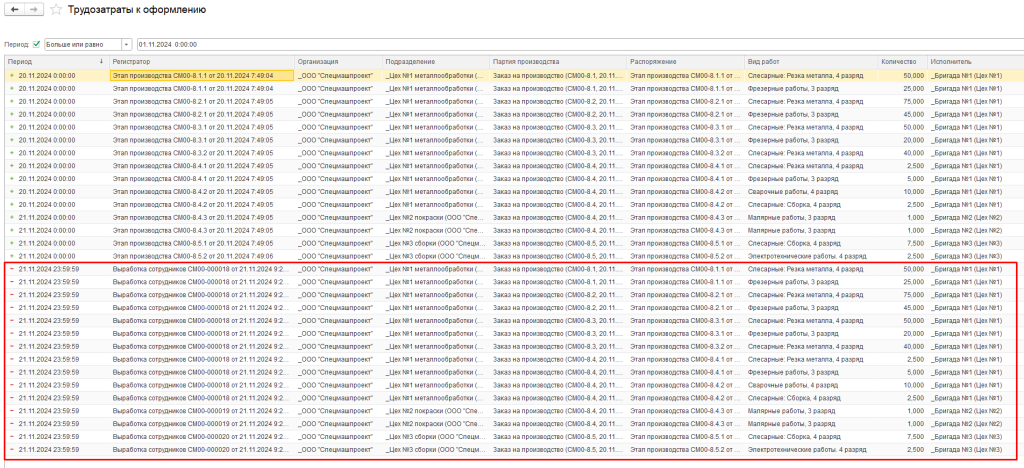The height and width of the screenshot is (468, 1024).
Task: Click green plus icon in 20.11.2024 row with 10,000
Action: pos(11,191)
